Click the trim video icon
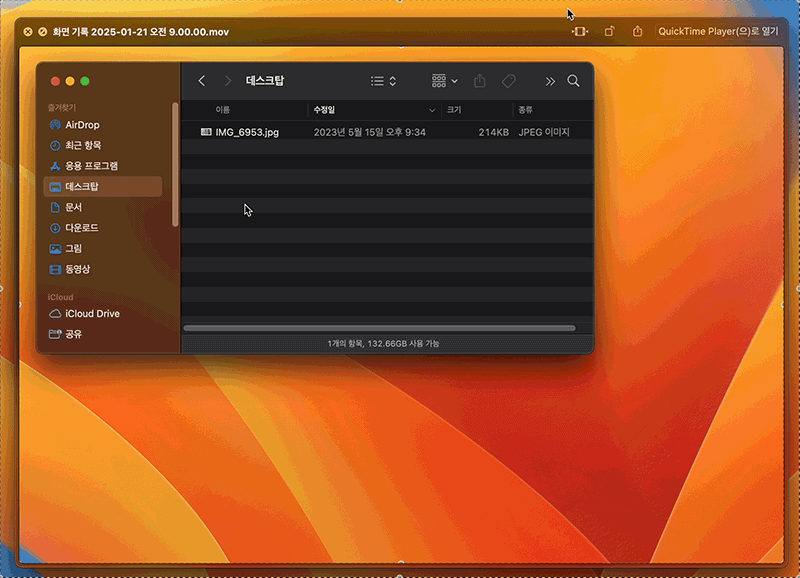 (580, 32)
